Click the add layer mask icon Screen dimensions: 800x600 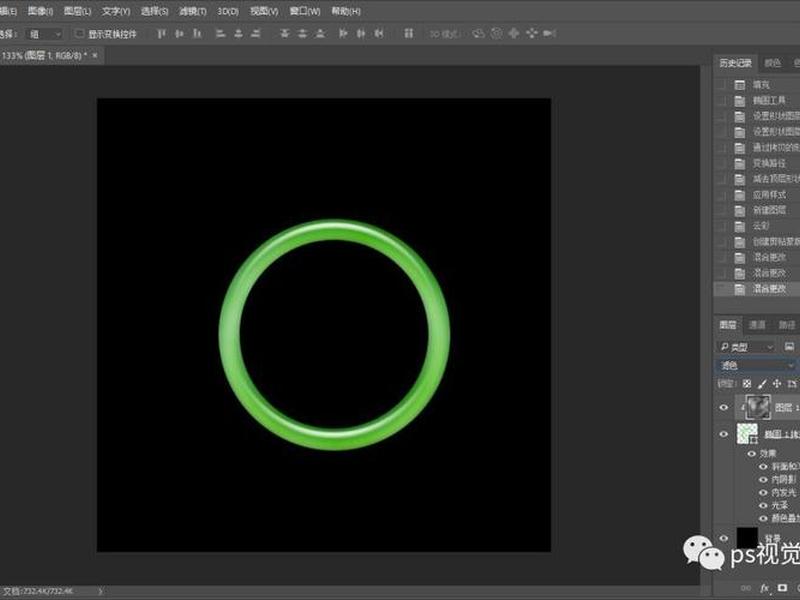pos(782,588)
